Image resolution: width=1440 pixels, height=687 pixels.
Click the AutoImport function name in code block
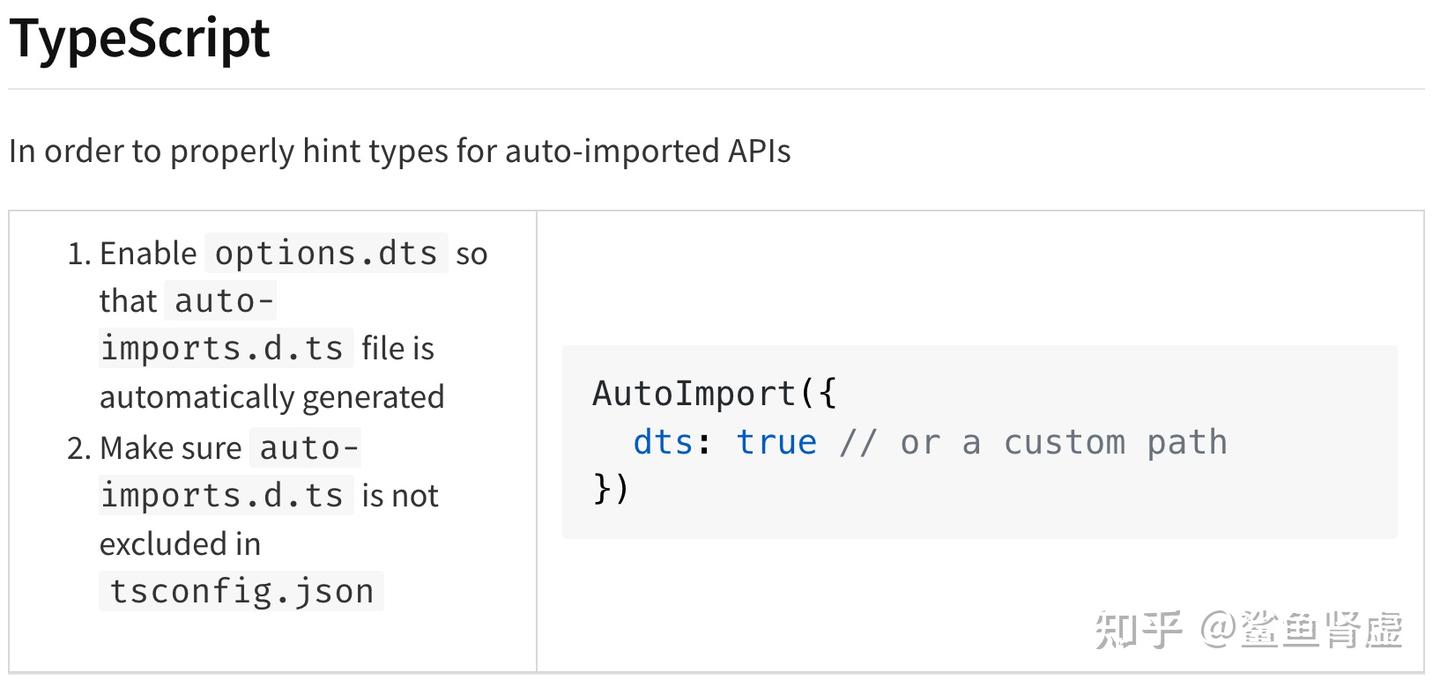click(693, 392)
